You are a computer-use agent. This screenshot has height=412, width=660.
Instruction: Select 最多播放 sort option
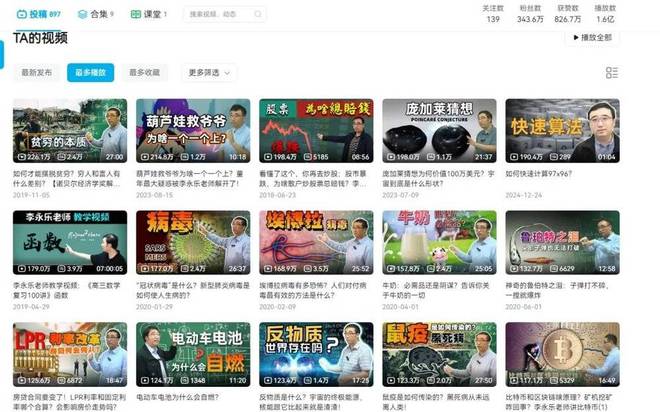coord(90,73)
